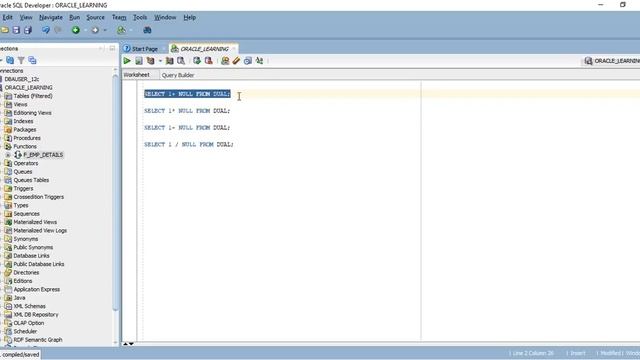
Task: Click the Filter funnel icon in Connections panel
Action: tap(21, 60)
